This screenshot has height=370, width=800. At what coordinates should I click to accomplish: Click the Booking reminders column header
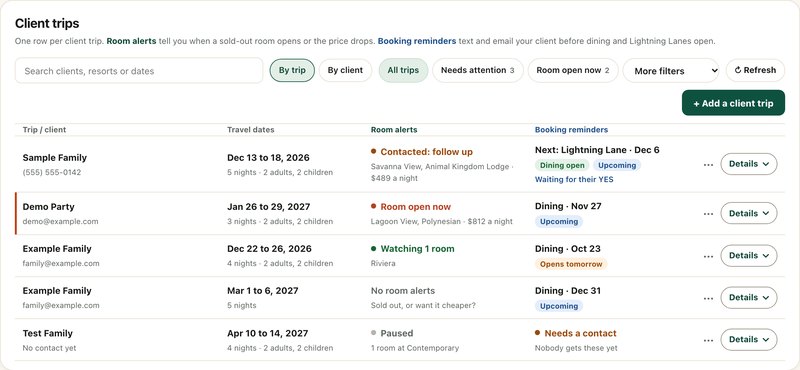coord(571,130)
